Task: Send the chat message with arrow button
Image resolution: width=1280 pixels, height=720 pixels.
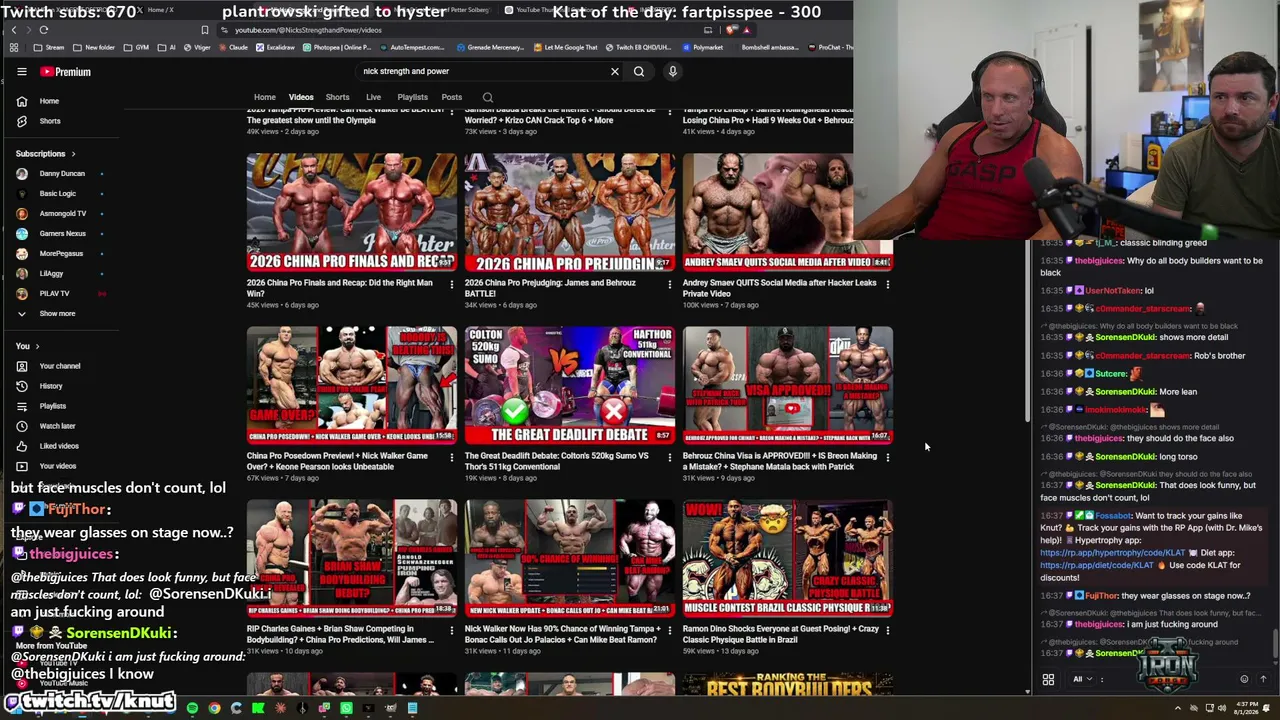Action: tap(1263, 679)
